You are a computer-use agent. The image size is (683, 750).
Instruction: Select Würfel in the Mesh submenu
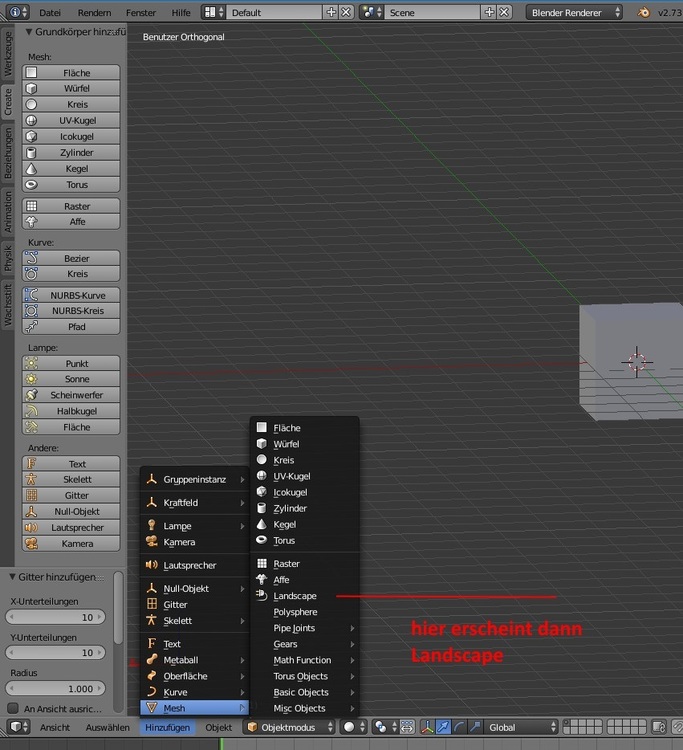305,444
